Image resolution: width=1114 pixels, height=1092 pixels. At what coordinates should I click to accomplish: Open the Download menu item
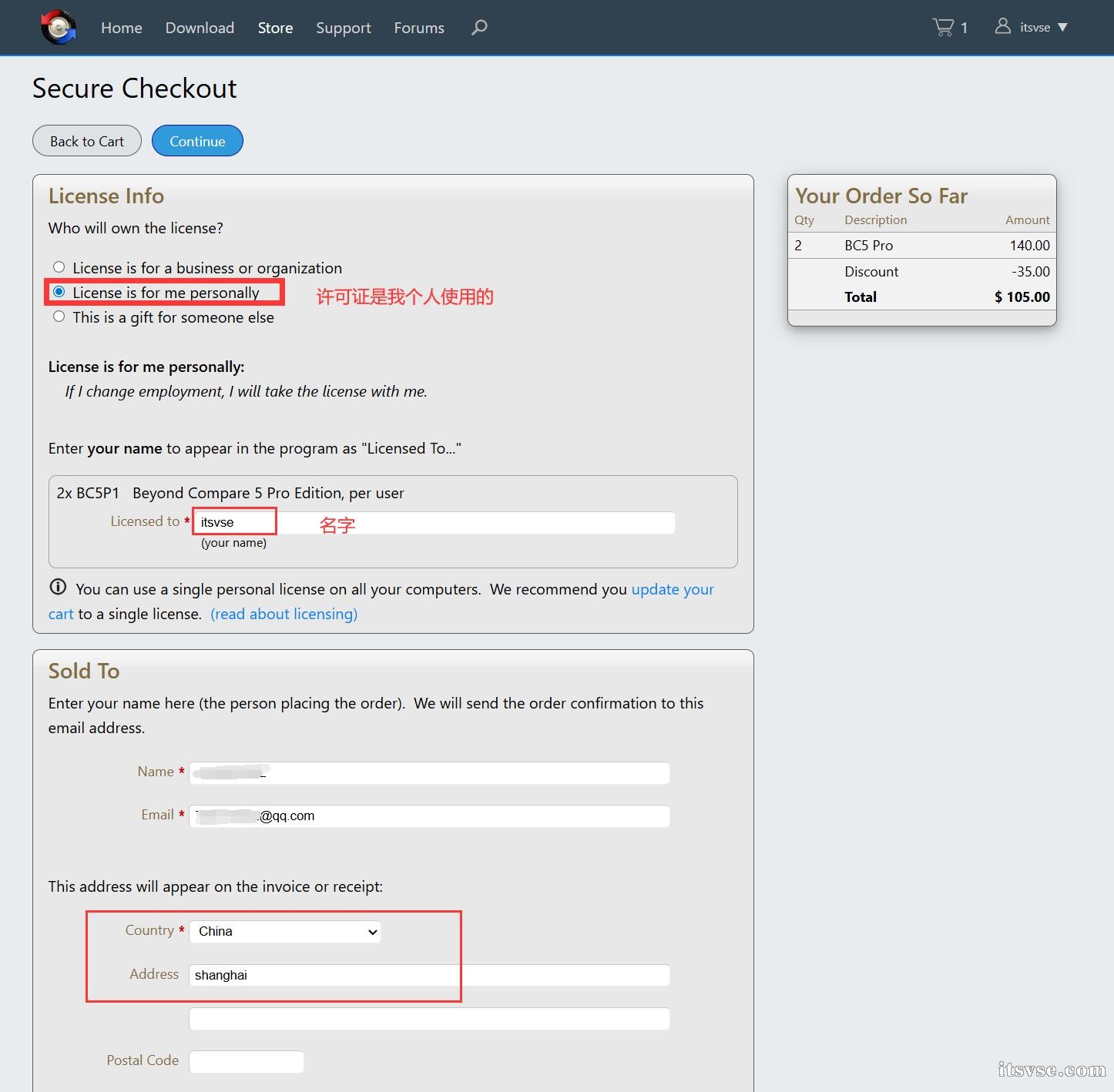pyautogui.click(x=200, y=28)
